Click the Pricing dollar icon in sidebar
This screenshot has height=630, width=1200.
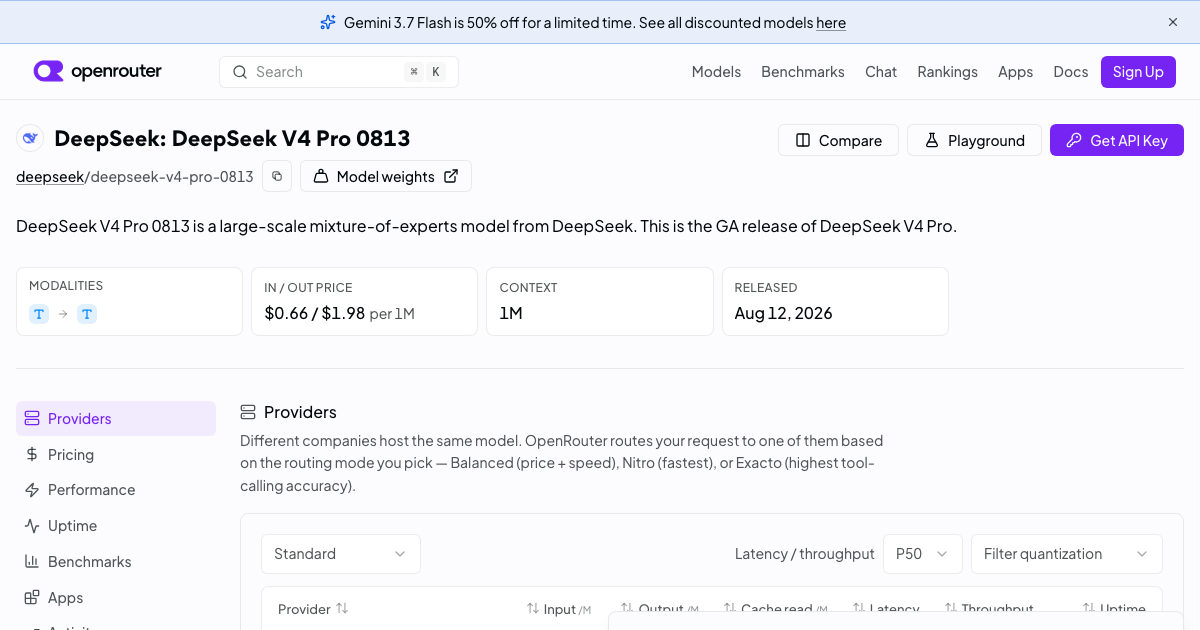[32, 455]
